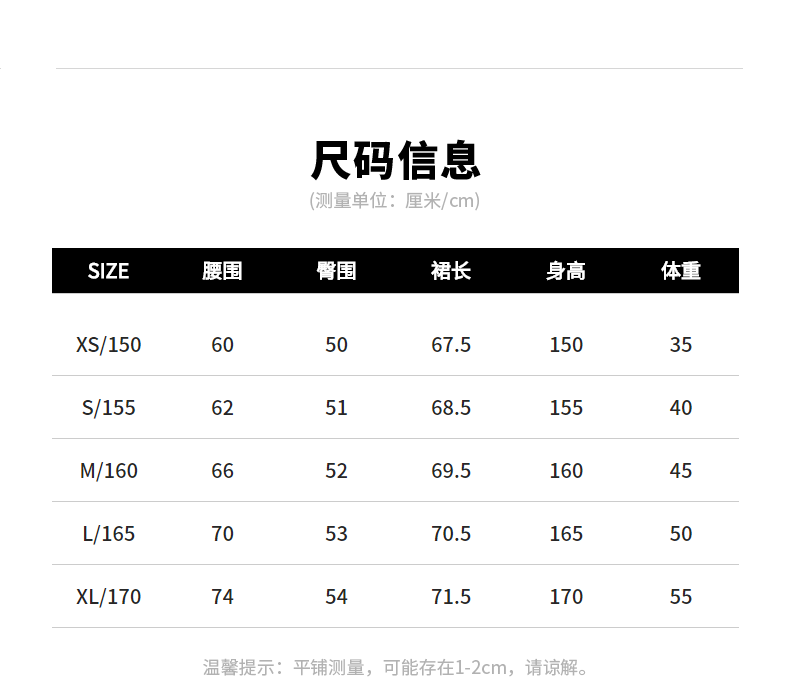Select waist value 74 in XL row
790x678 pixels.
[x=222, y=597]
